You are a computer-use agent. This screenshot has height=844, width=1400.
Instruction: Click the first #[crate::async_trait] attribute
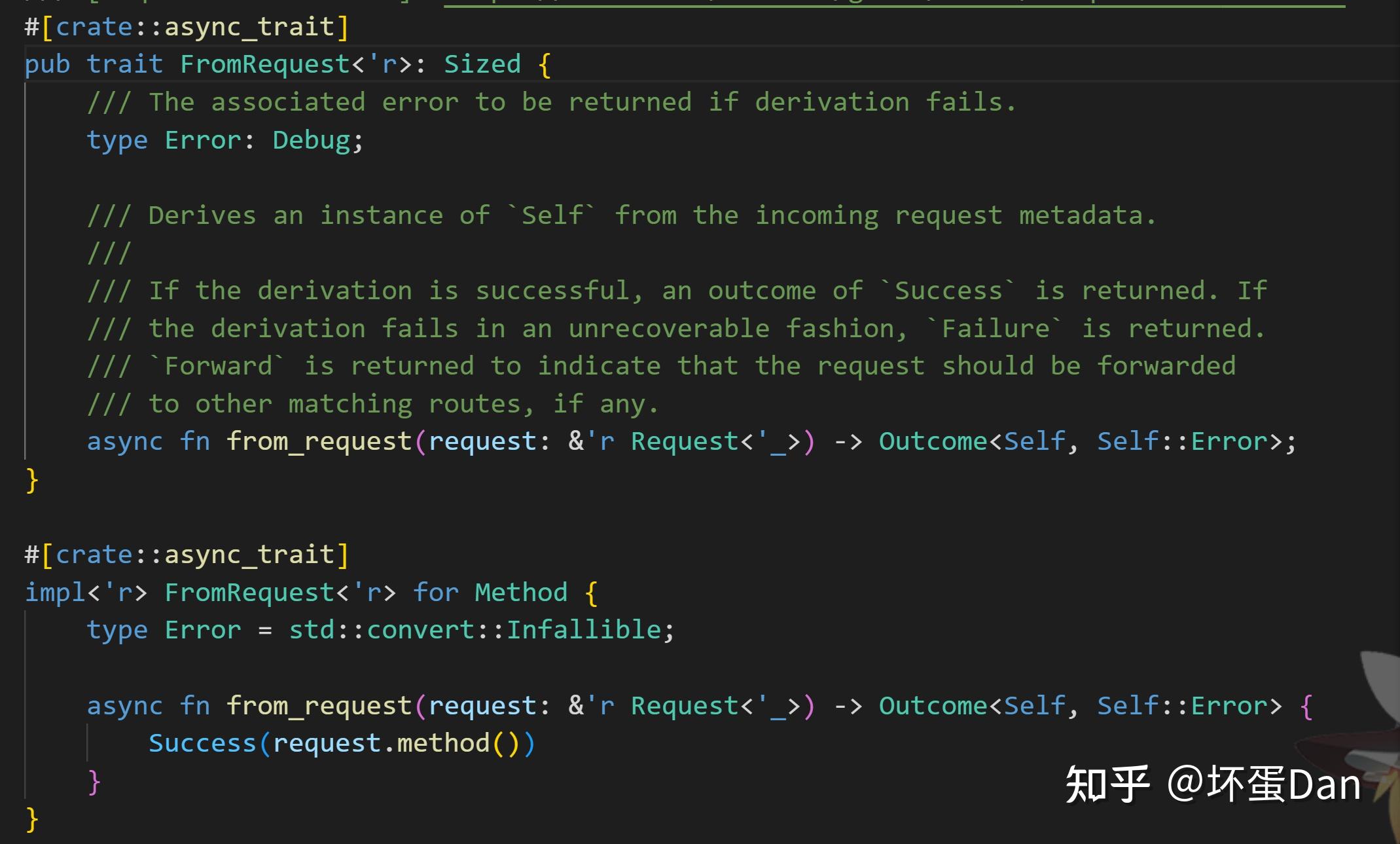tap(187, 27)
